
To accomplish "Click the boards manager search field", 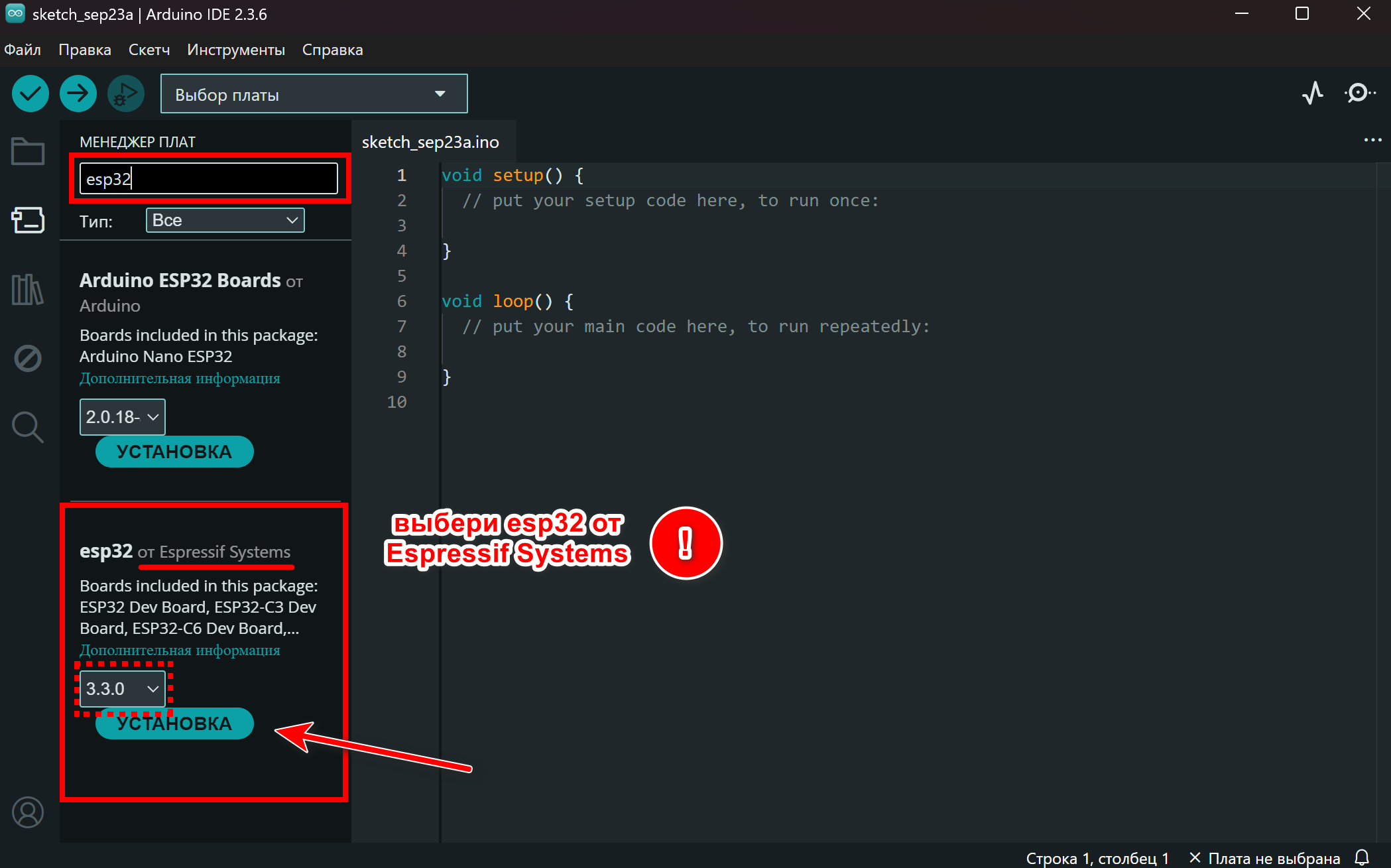I will click(209, 179).
